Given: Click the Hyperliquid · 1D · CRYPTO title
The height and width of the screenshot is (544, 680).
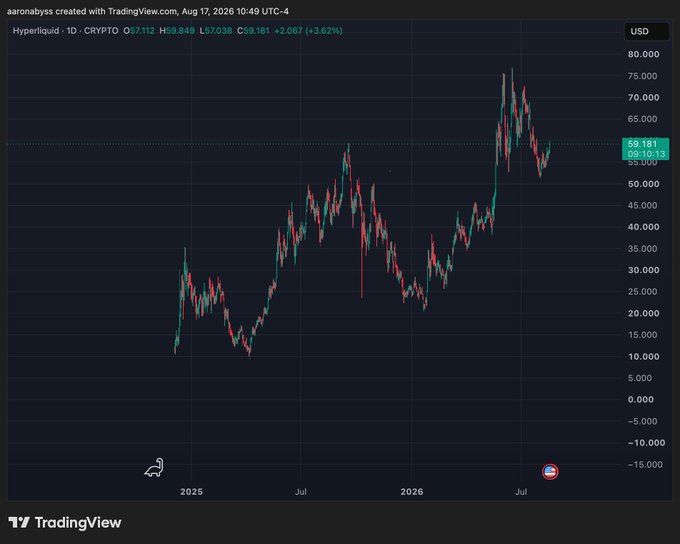Looking at the screenshot, I should point(65,31).
